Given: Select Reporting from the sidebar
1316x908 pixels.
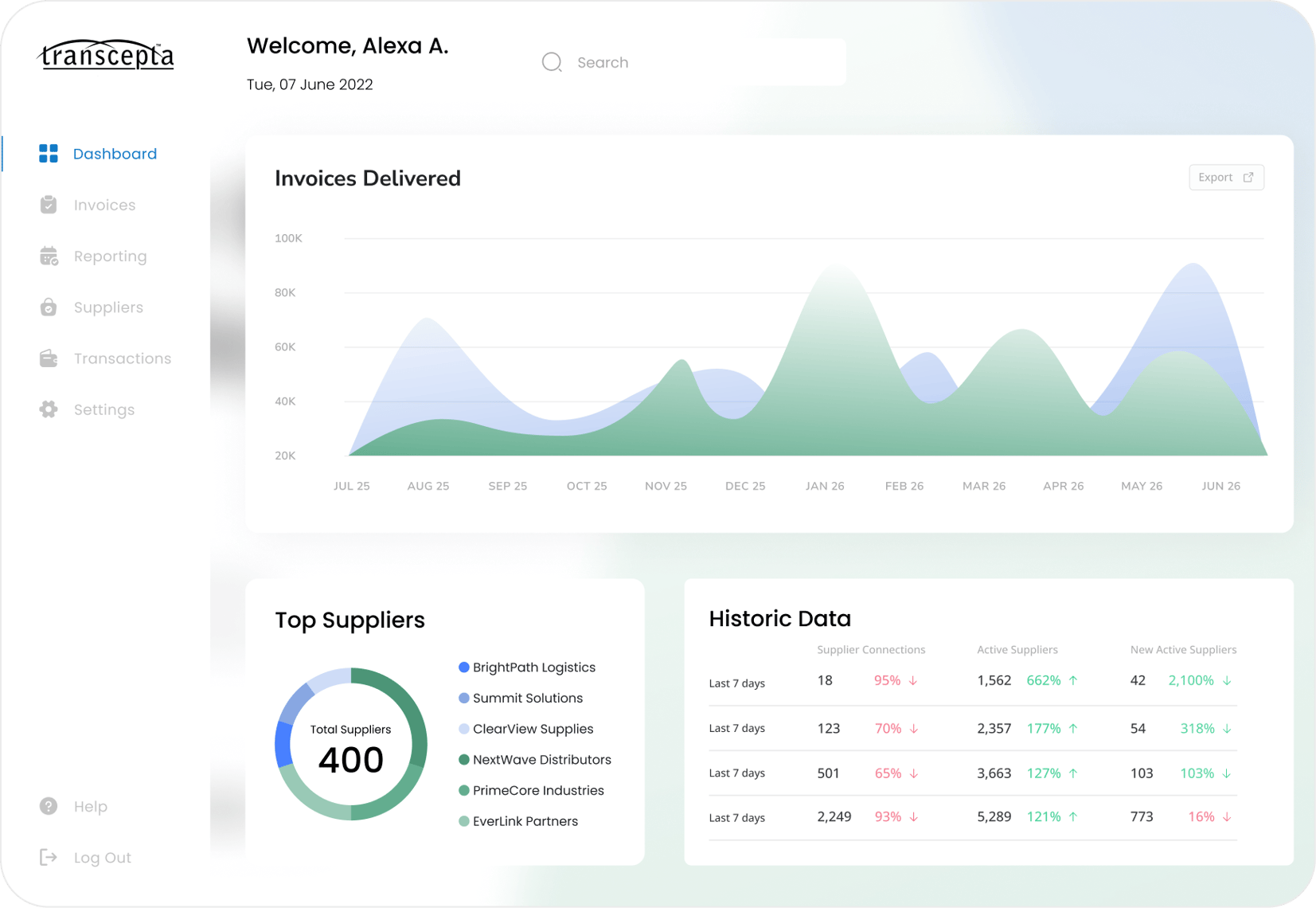Looking at the screenshot, I should [x=110, y=256].
